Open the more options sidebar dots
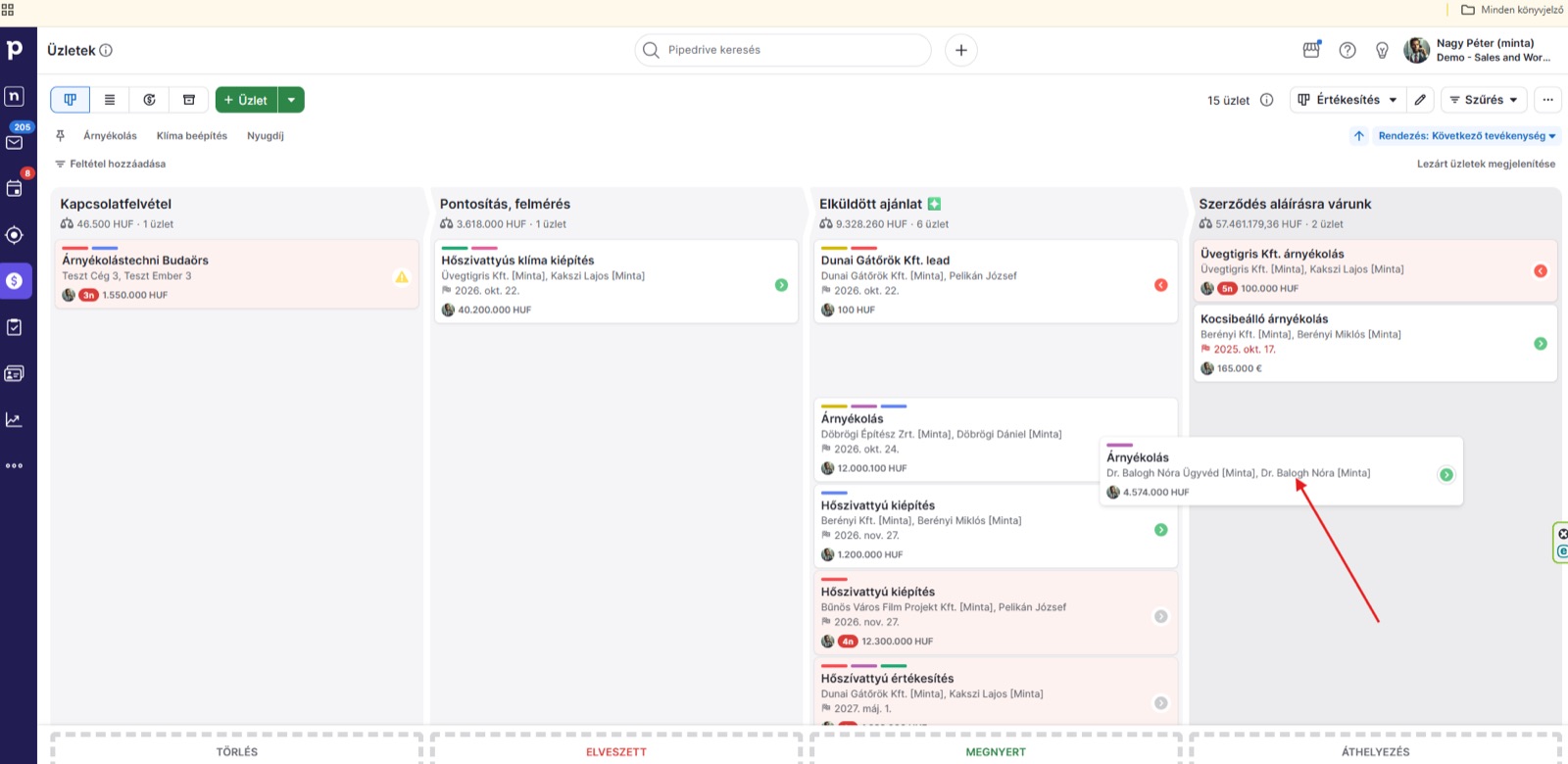 15,466
